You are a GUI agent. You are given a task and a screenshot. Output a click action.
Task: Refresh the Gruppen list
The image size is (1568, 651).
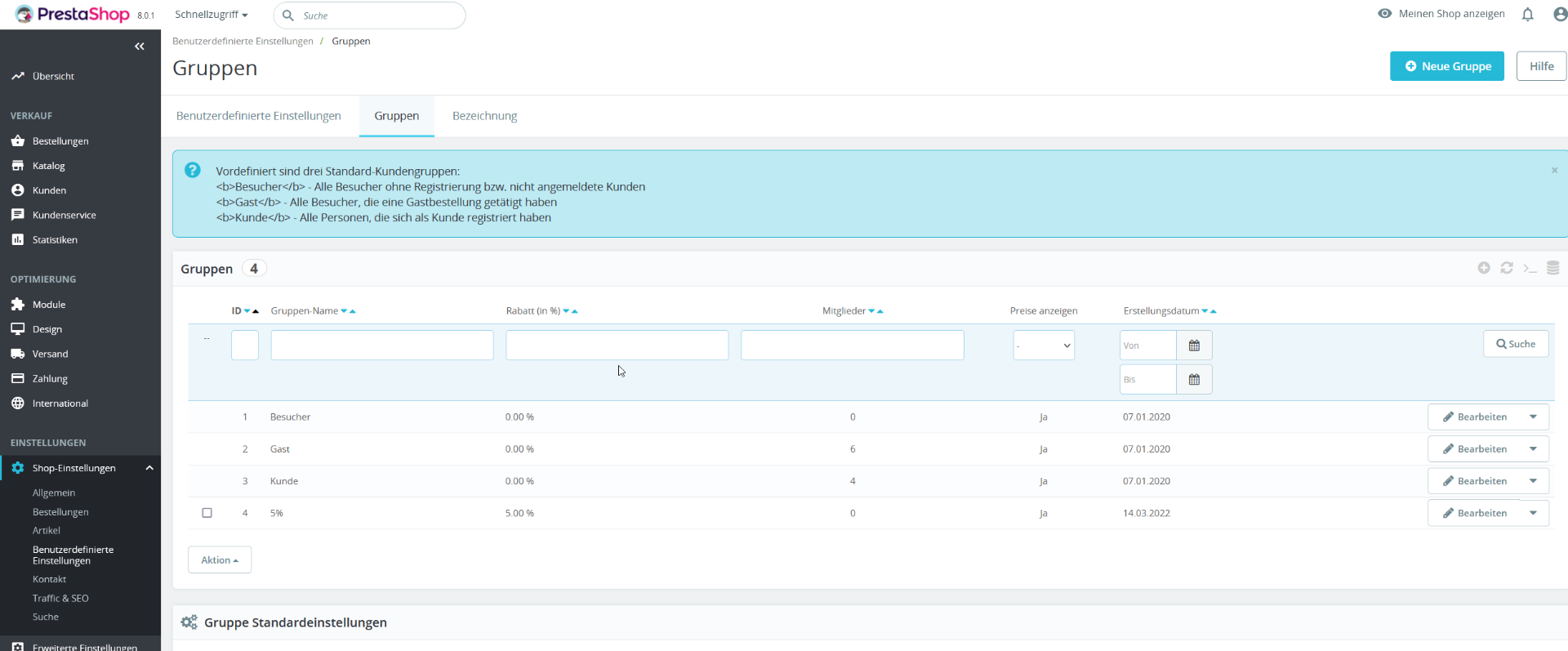(1507, 268)
